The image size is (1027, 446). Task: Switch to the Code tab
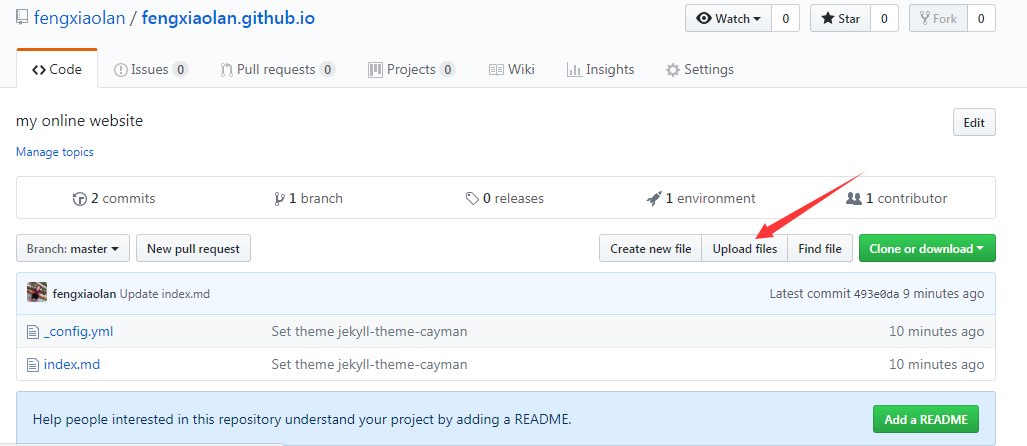(x=57, y=69)
